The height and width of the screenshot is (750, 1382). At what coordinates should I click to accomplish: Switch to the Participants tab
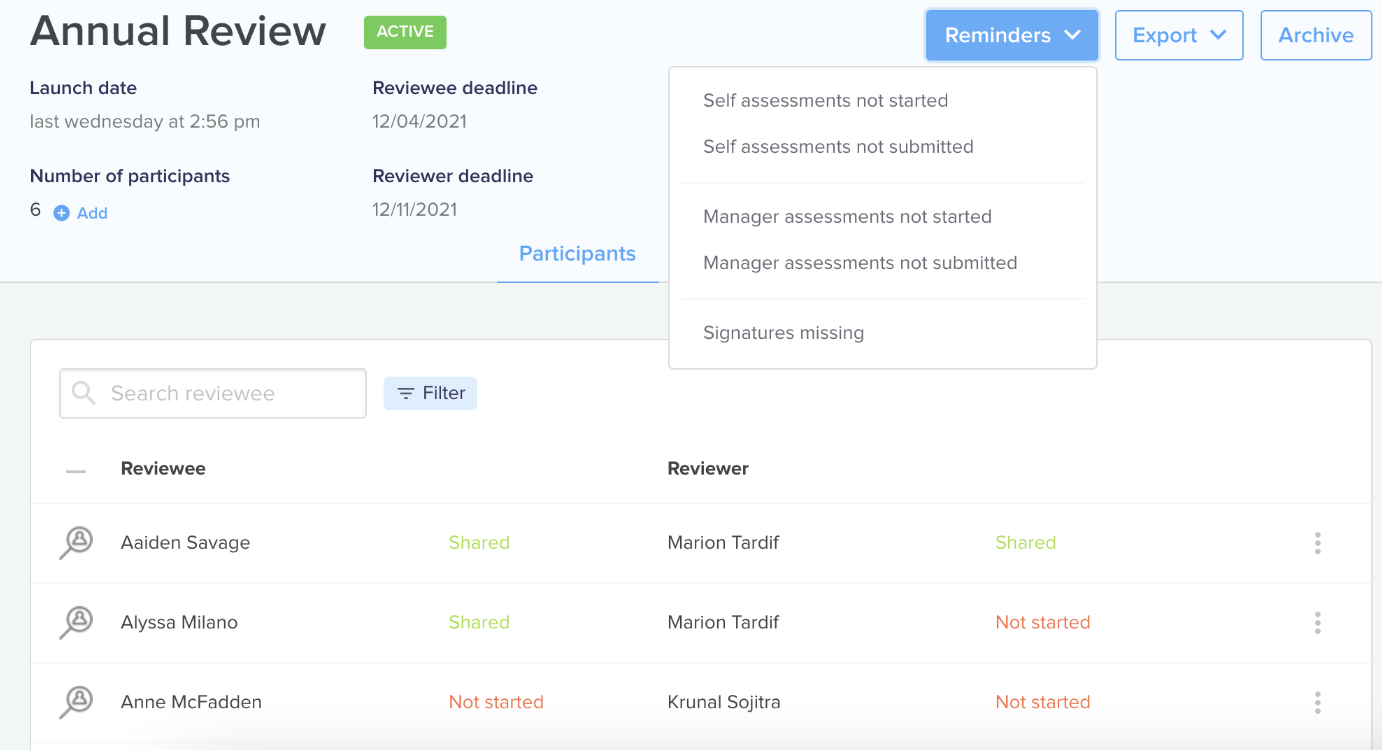coord(577,254)
